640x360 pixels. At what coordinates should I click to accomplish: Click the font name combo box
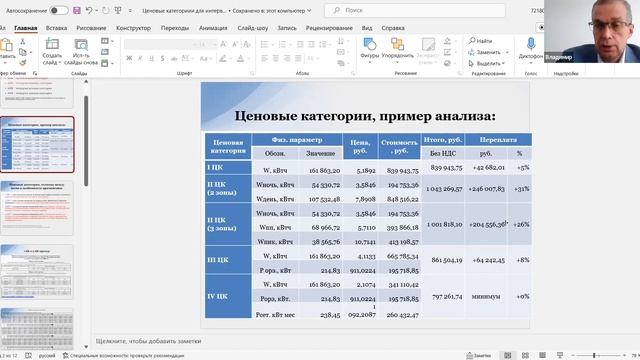point(159,44)
